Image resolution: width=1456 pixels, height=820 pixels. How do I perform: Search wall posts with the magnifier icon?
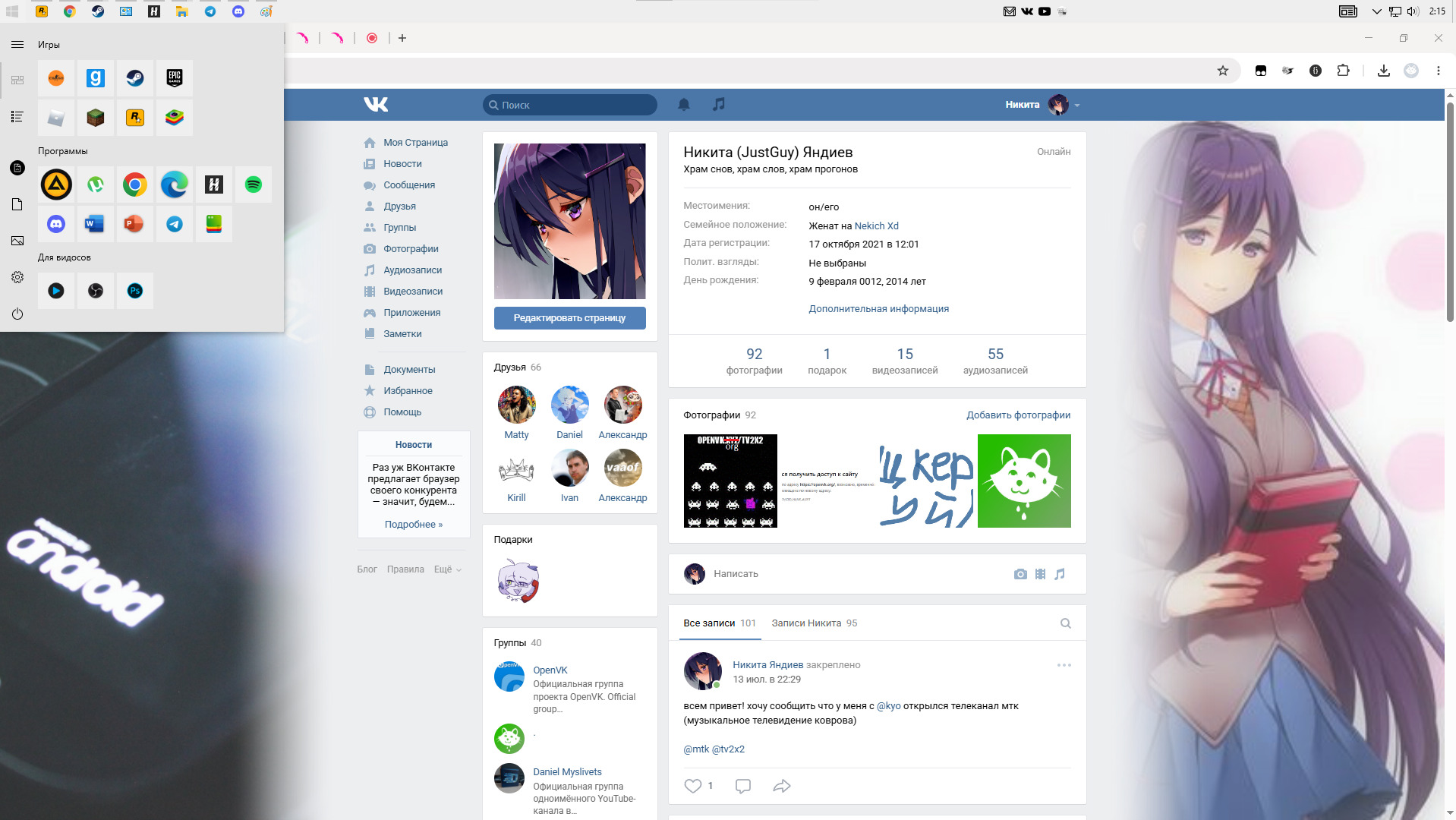1066,623
